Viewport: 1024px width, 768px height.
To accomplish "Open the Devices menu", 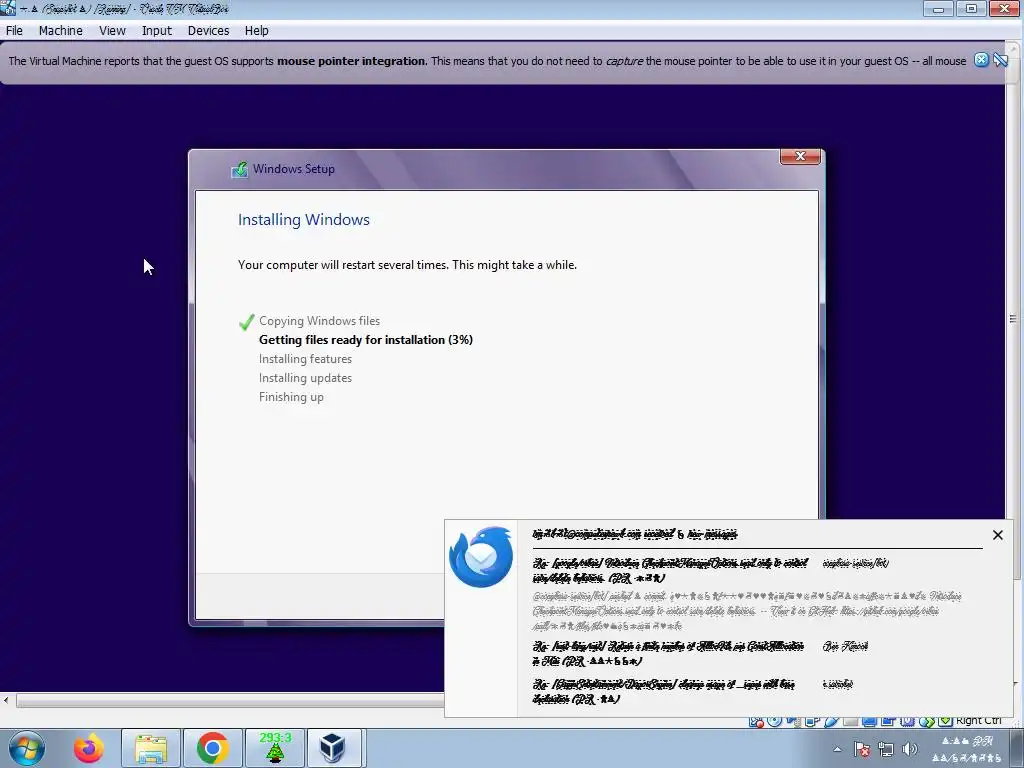I will [208, 31].
